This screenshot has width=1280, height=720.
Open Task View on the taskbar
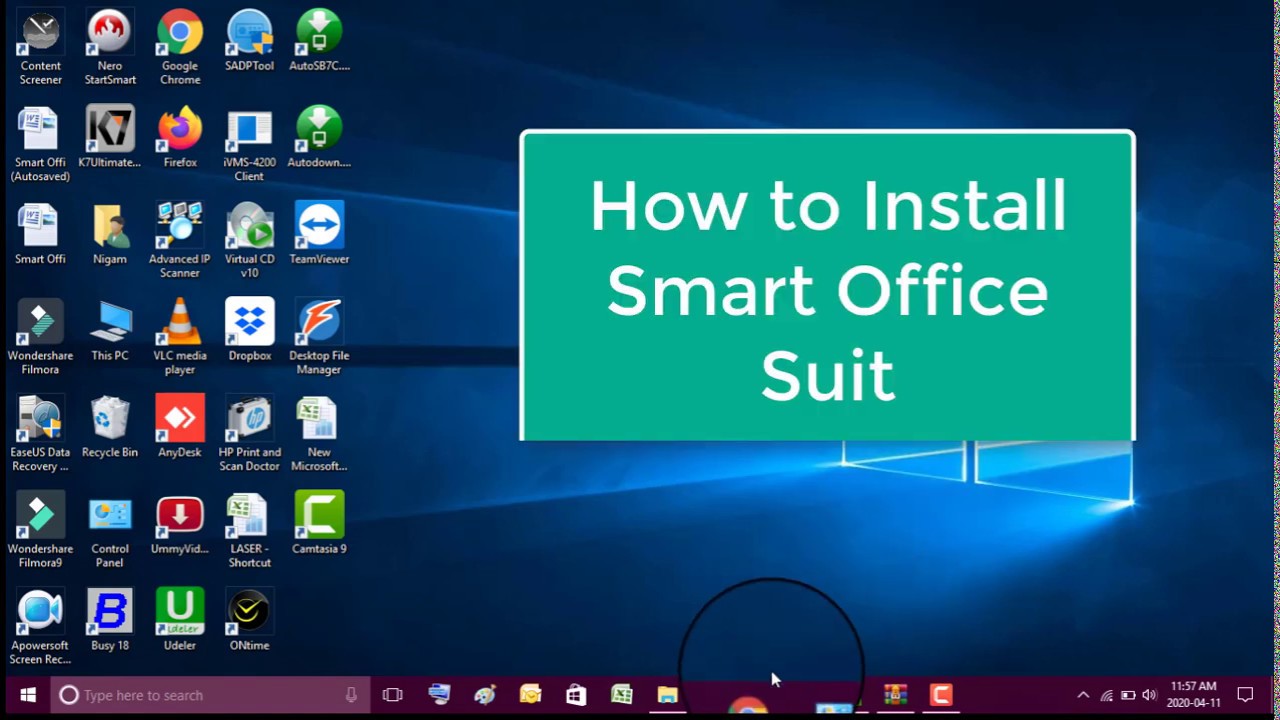392,695
